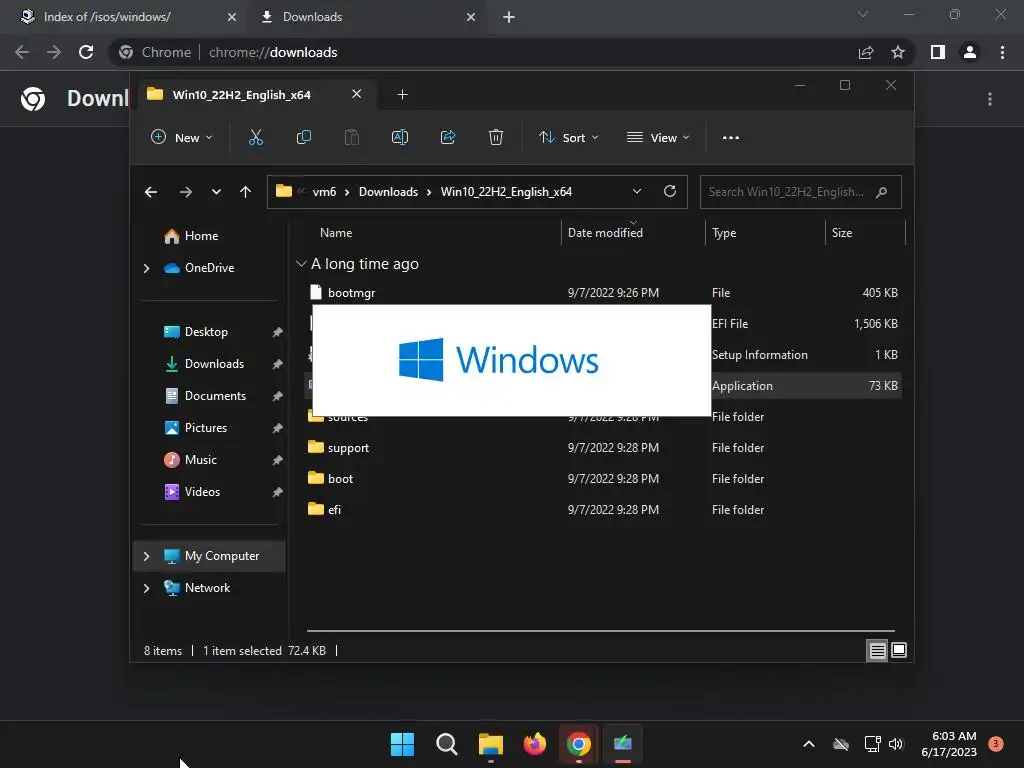This screenshot has height=768, width=1024.
Task: Show hidden system tray icons chevron
Action: tap(808, 744)
